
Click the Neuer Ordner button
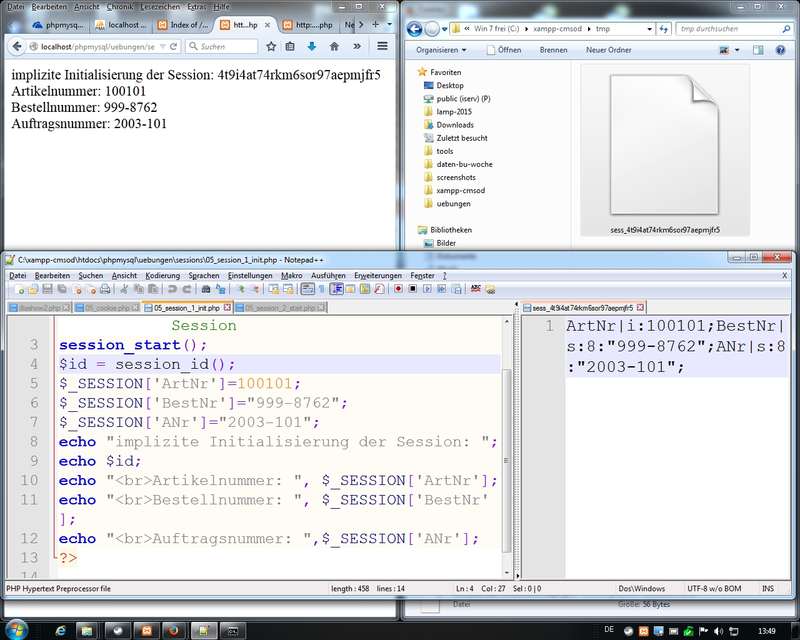(608, 50)
